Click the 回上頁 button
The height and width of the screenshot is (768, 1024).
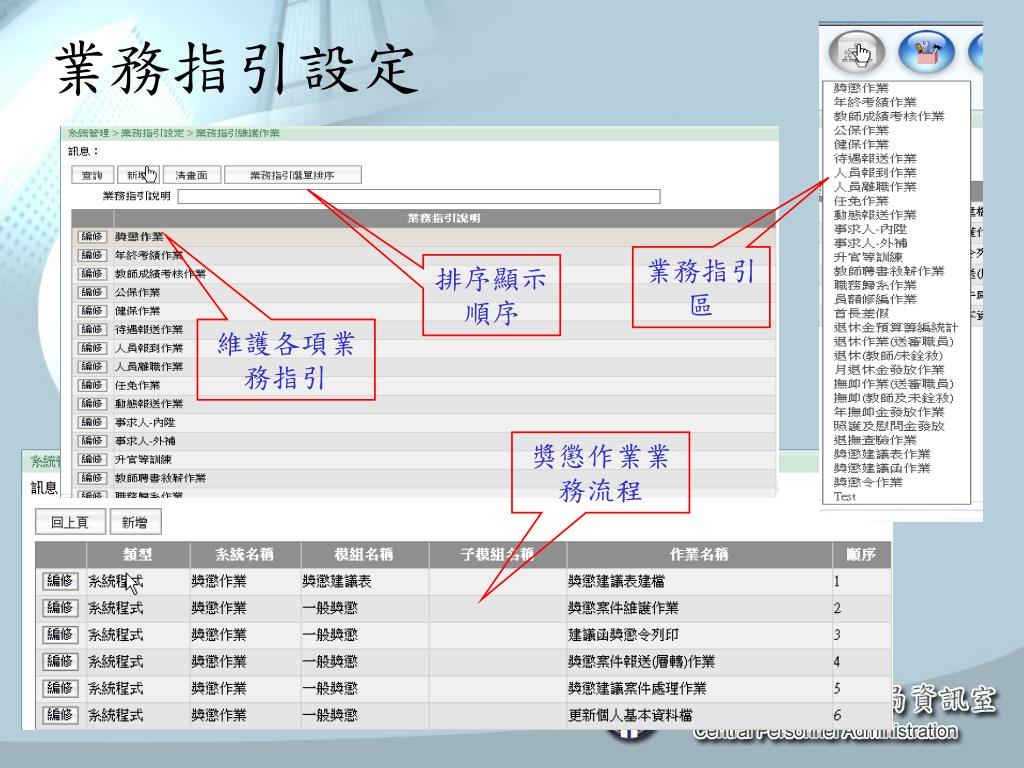point(70,522)
